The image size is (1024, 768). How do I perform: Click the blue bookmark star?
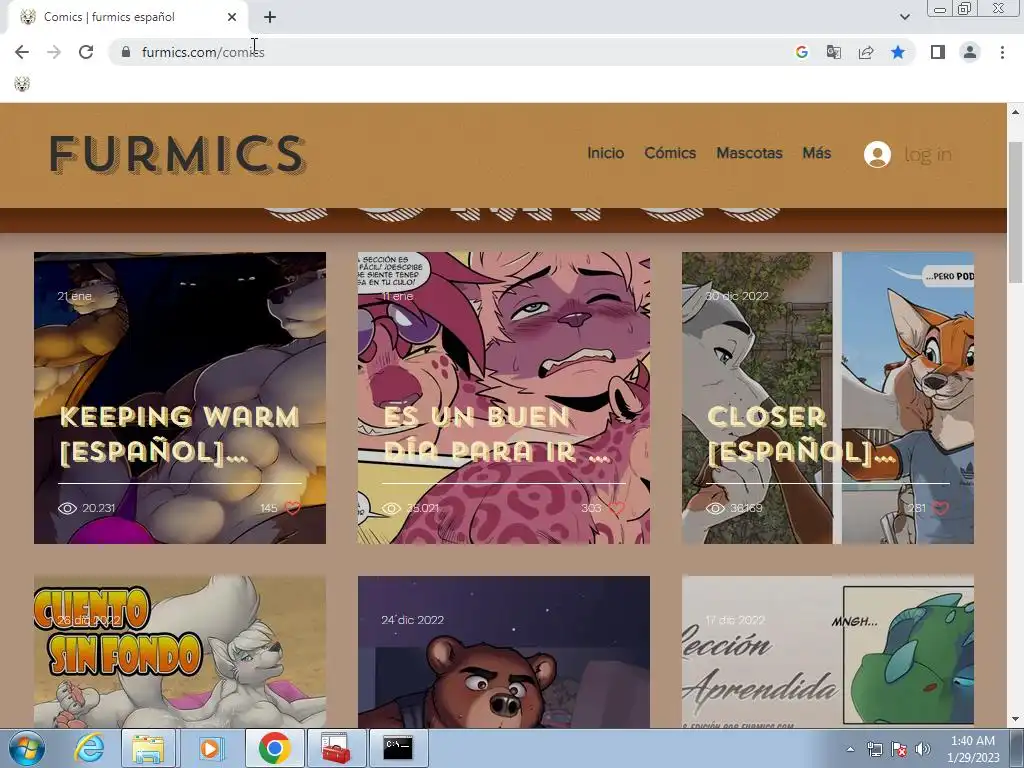coord(898,52)
